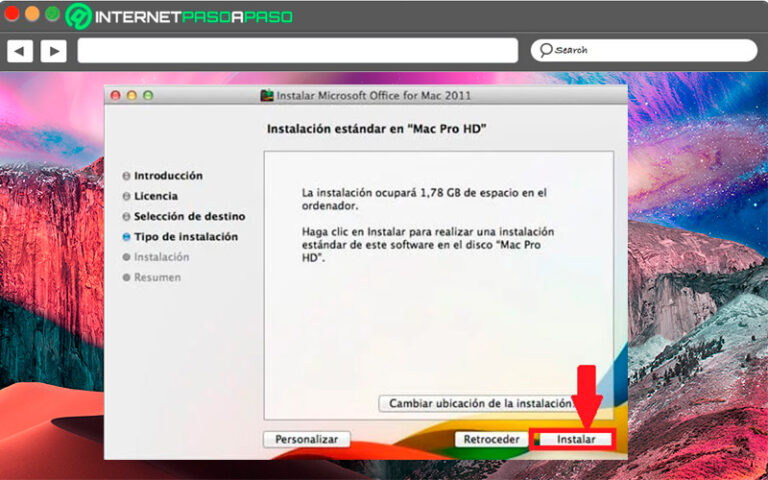Click the Retroceder button
Viewport: 768px width, 480px height.
click(x=491, y=439)
